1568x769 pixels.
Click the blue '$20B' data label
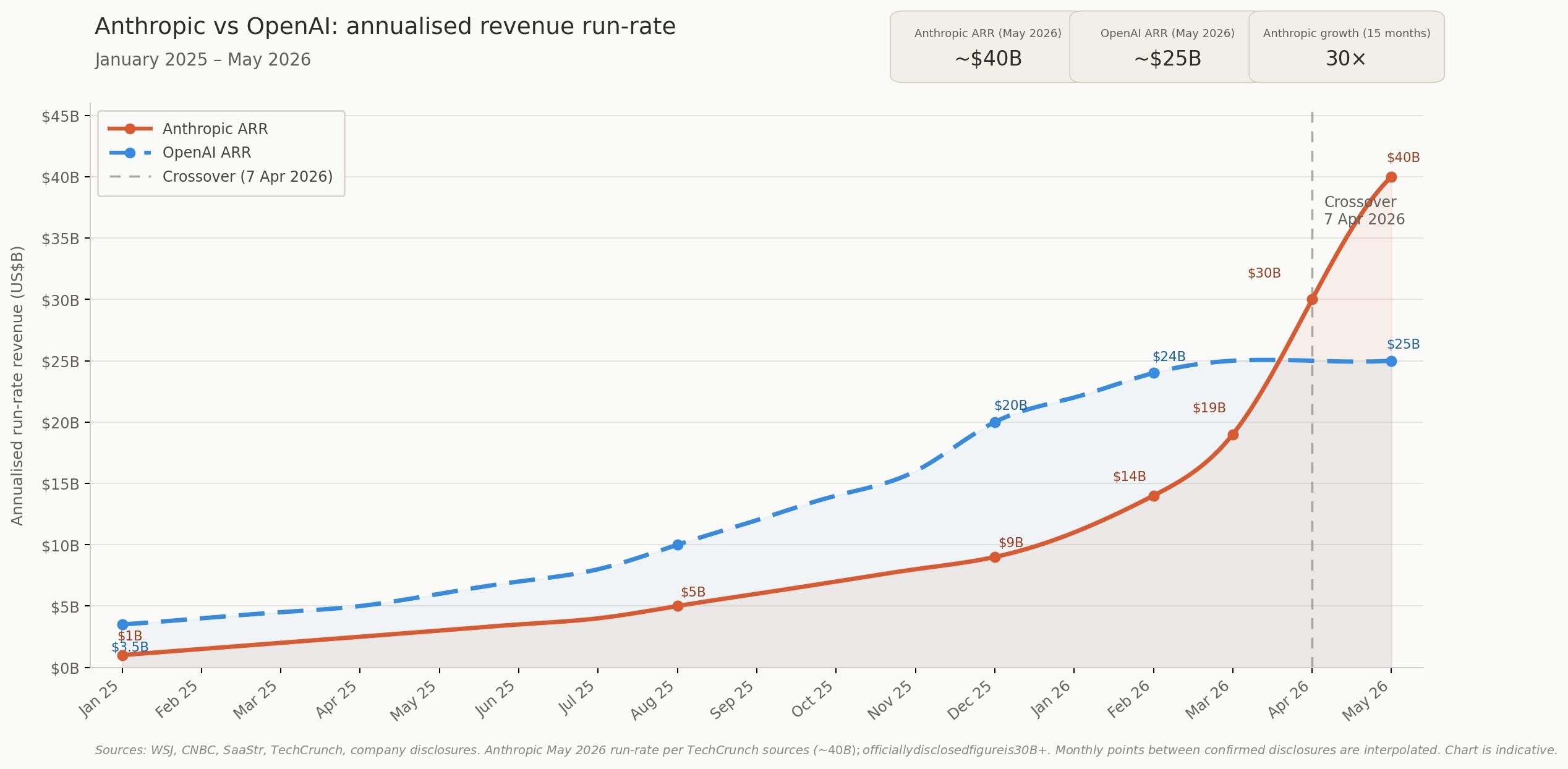click(x=1010, y=406)
